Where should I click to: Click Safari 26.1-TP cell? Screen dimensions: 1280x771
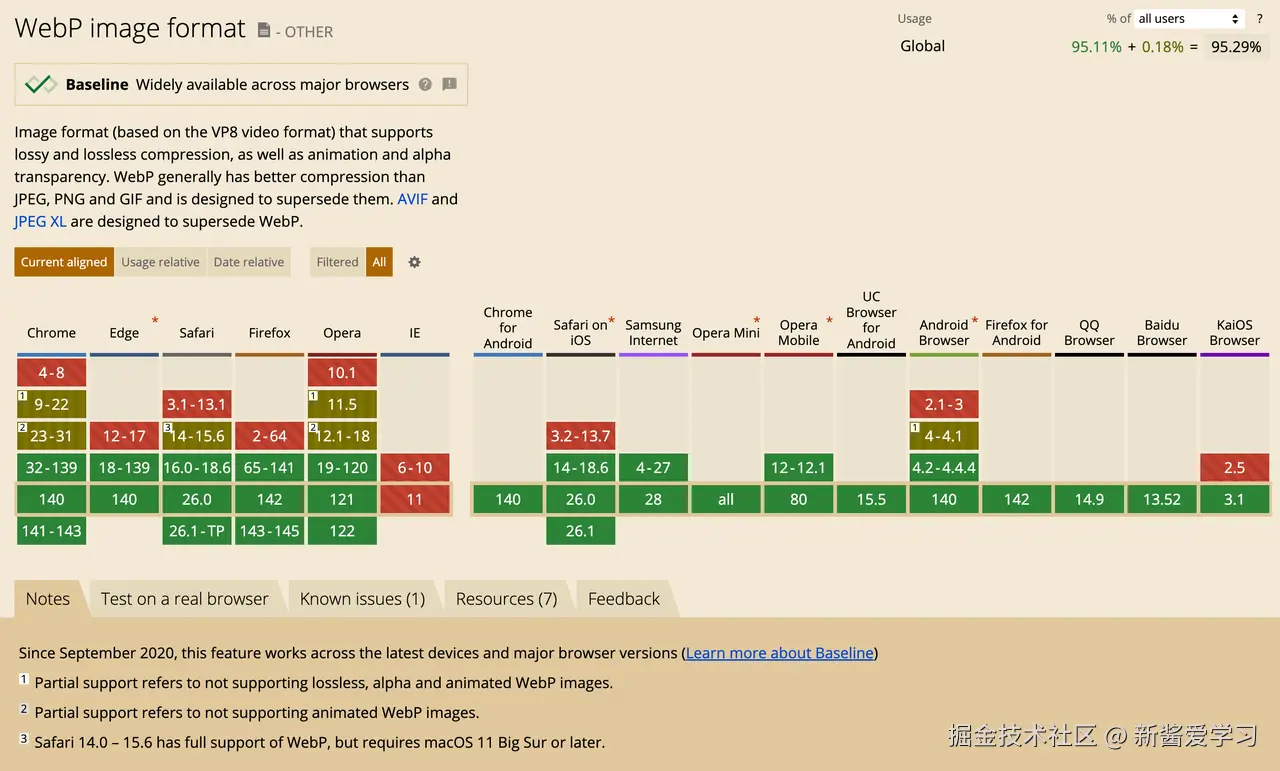[x=197, y=531]
